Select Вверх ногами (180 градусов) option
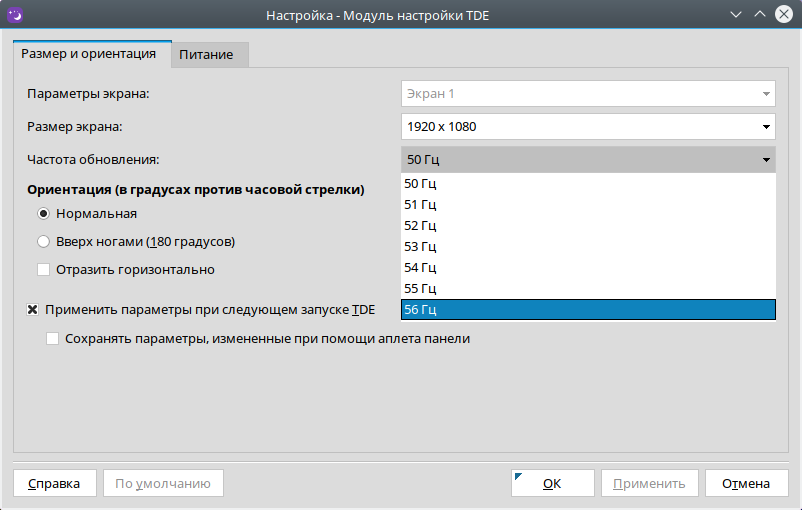 click(x=44, y=241)
